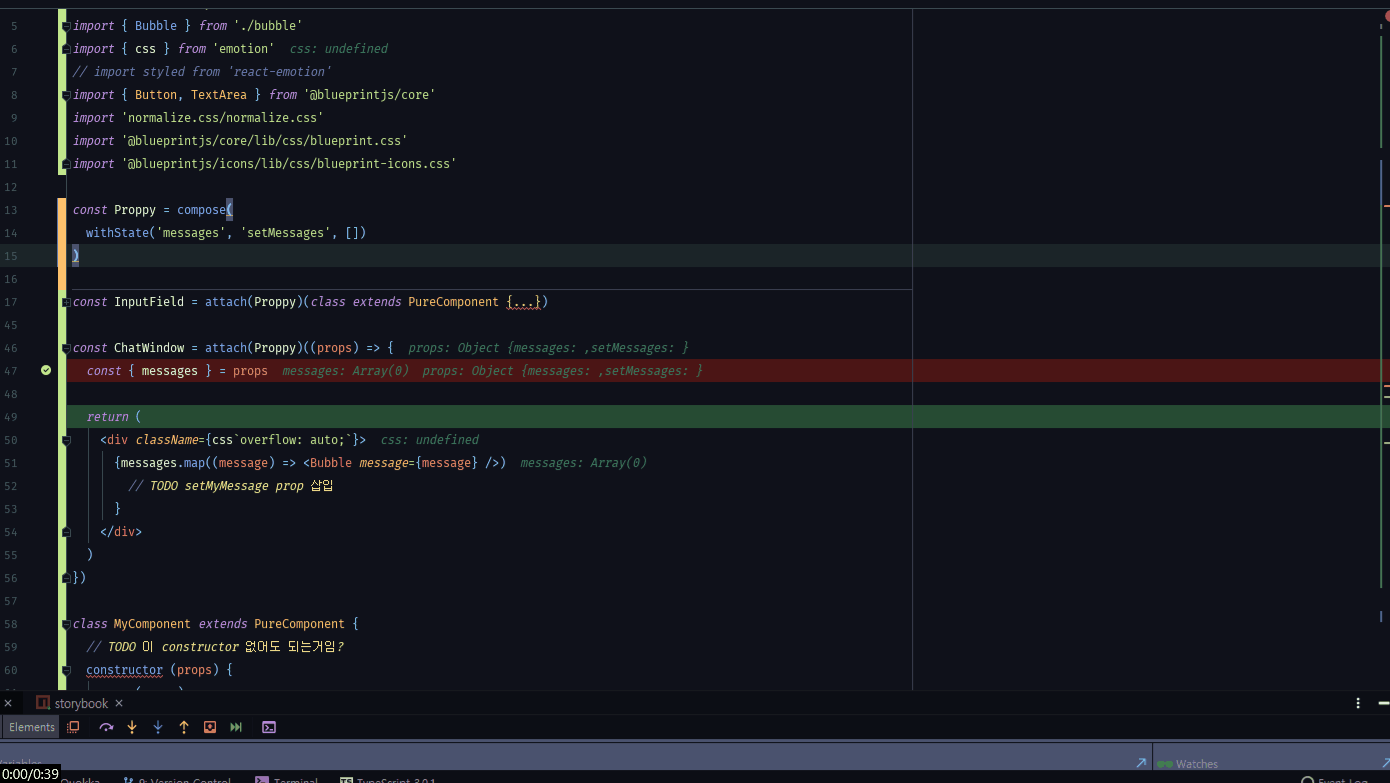Open the TypeScript 3.0.1 tool window

pos(388,780)
